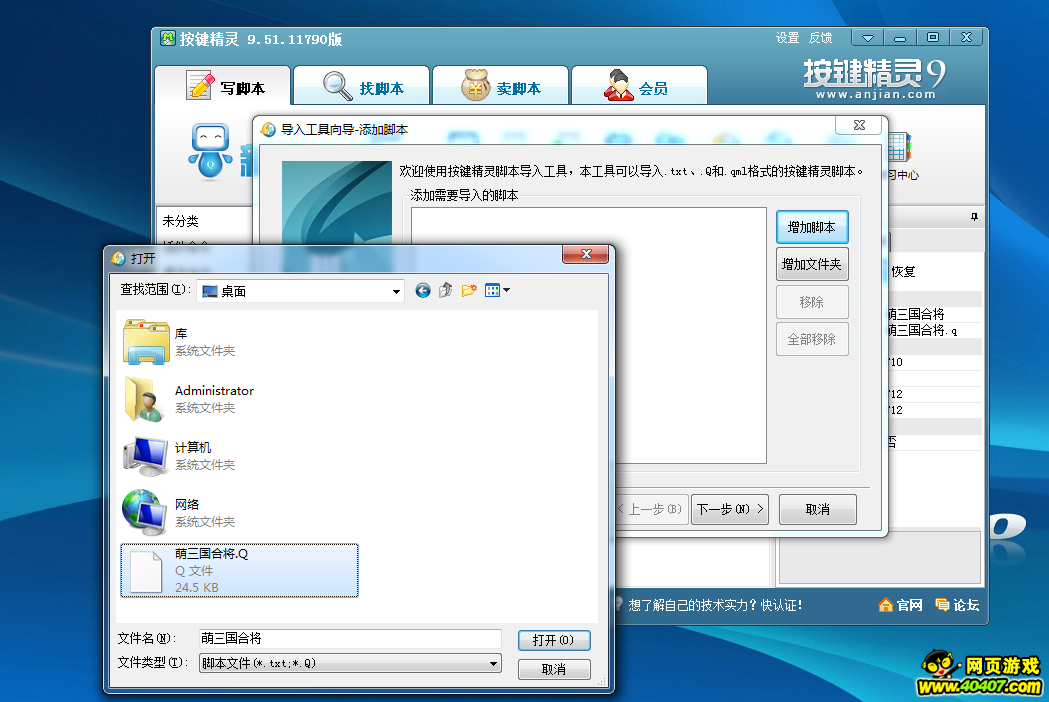Switch to the 找脚本 tab
1049x702 pixels.
362,86
